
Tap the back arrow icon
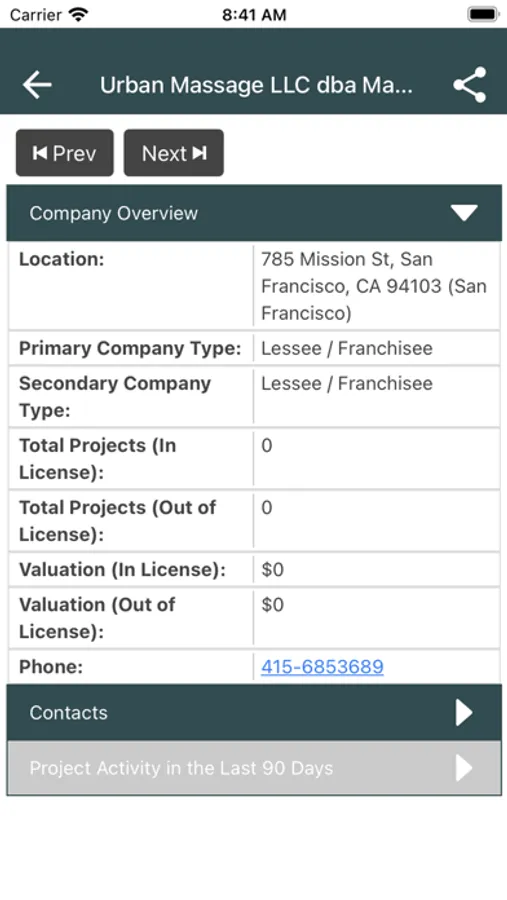(x=37, y=85)
